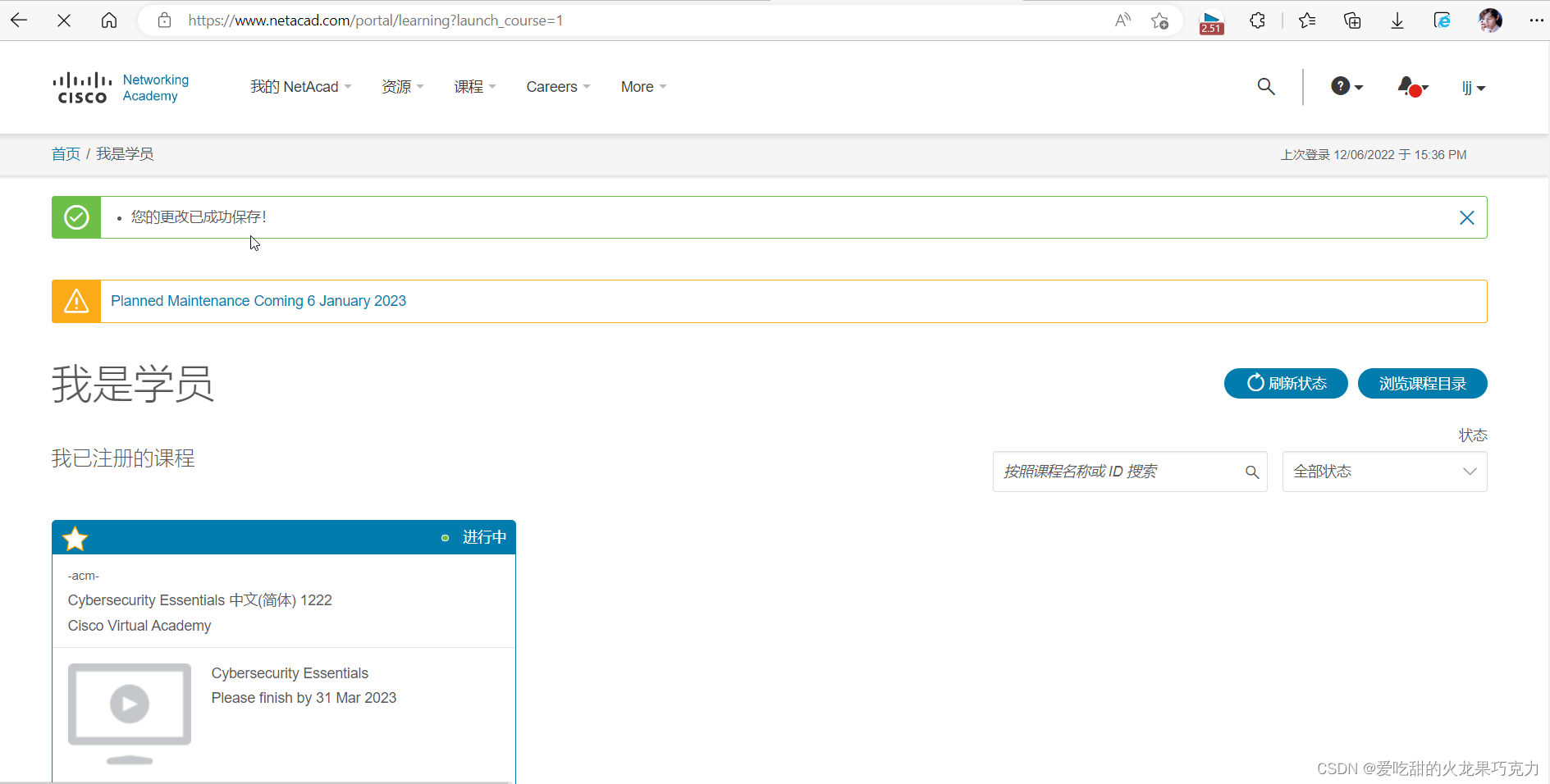Expand 课程 menu
This screenshot has height=784, width=1550.
coord(475,87)
